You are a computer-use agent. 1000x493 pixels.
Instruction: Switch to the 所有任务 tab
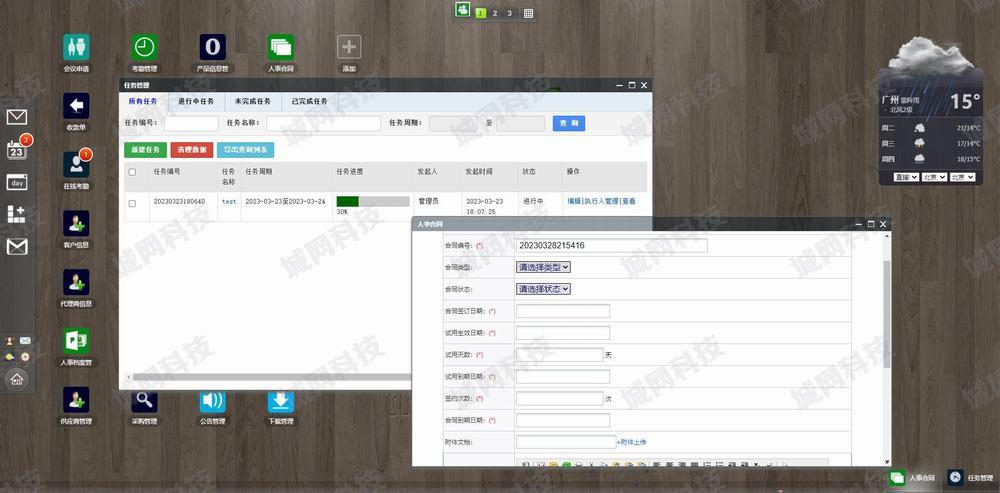[x=143, y=101]
